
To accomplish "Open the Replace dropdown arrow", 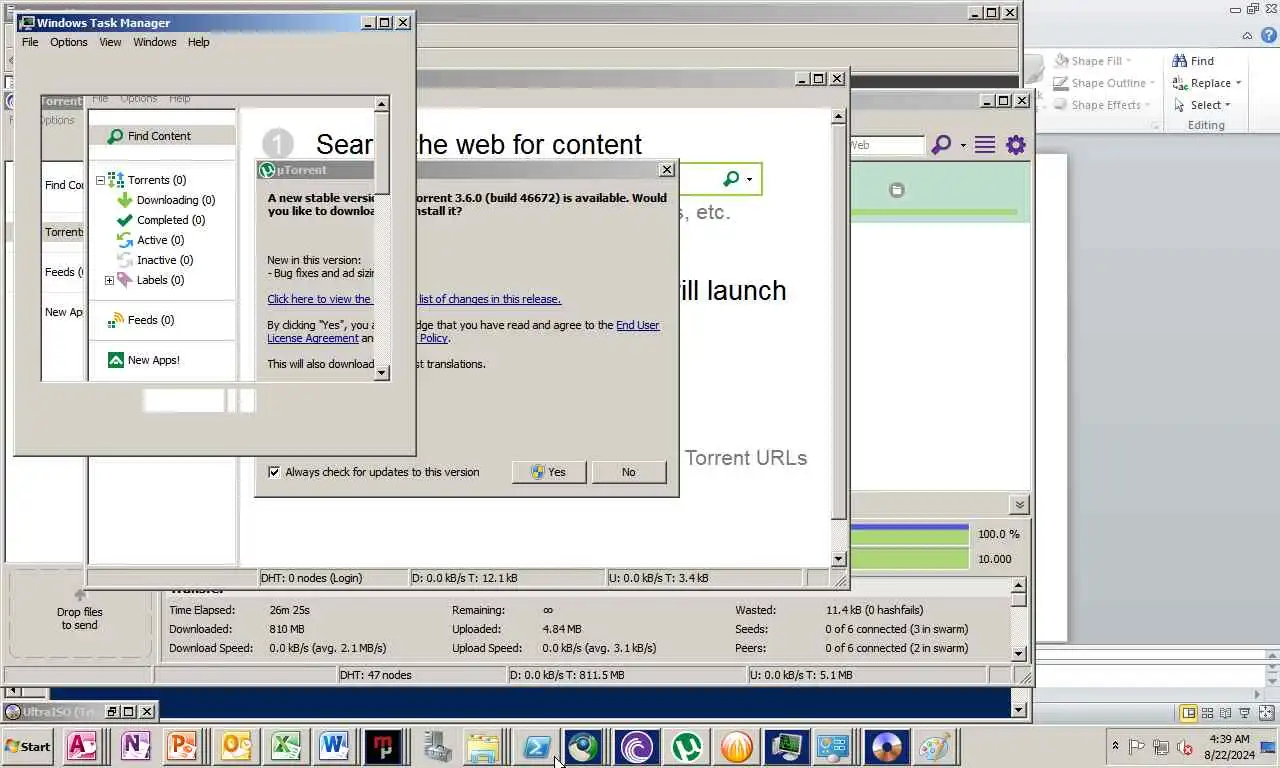I will [1238, 83].
